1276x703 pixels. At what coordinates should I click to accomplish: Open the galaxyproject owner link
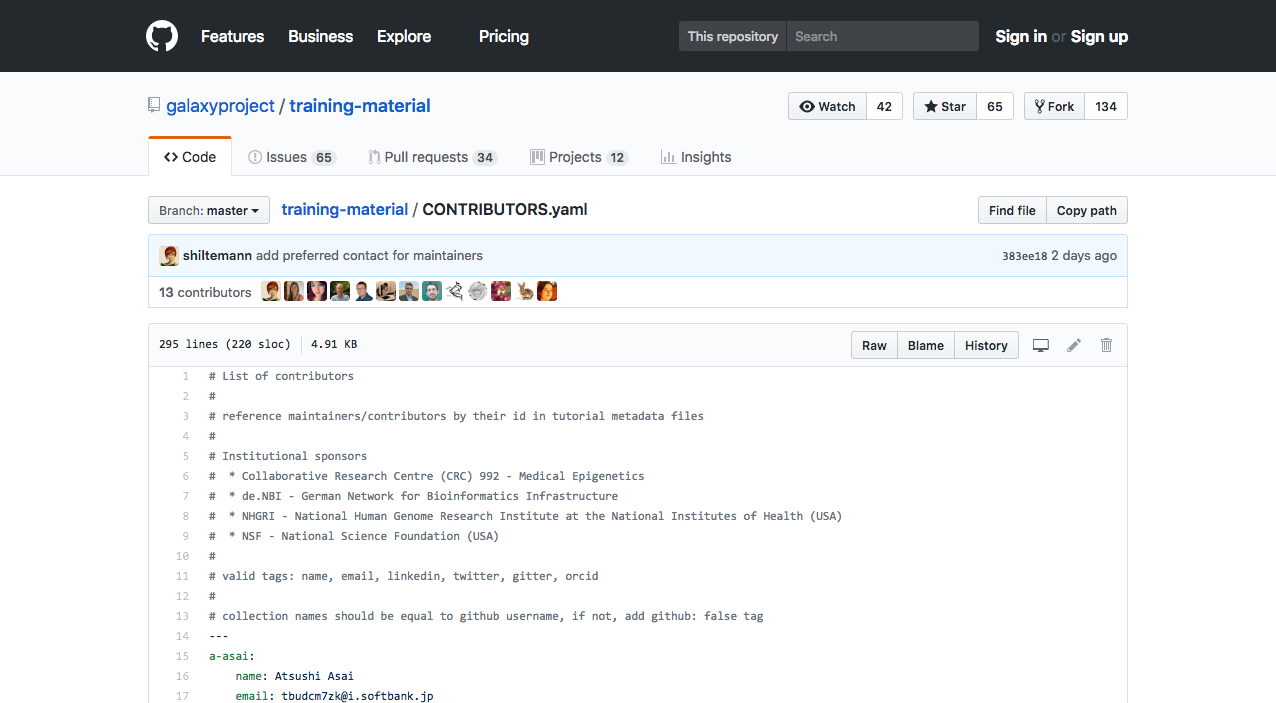point(220,106)
